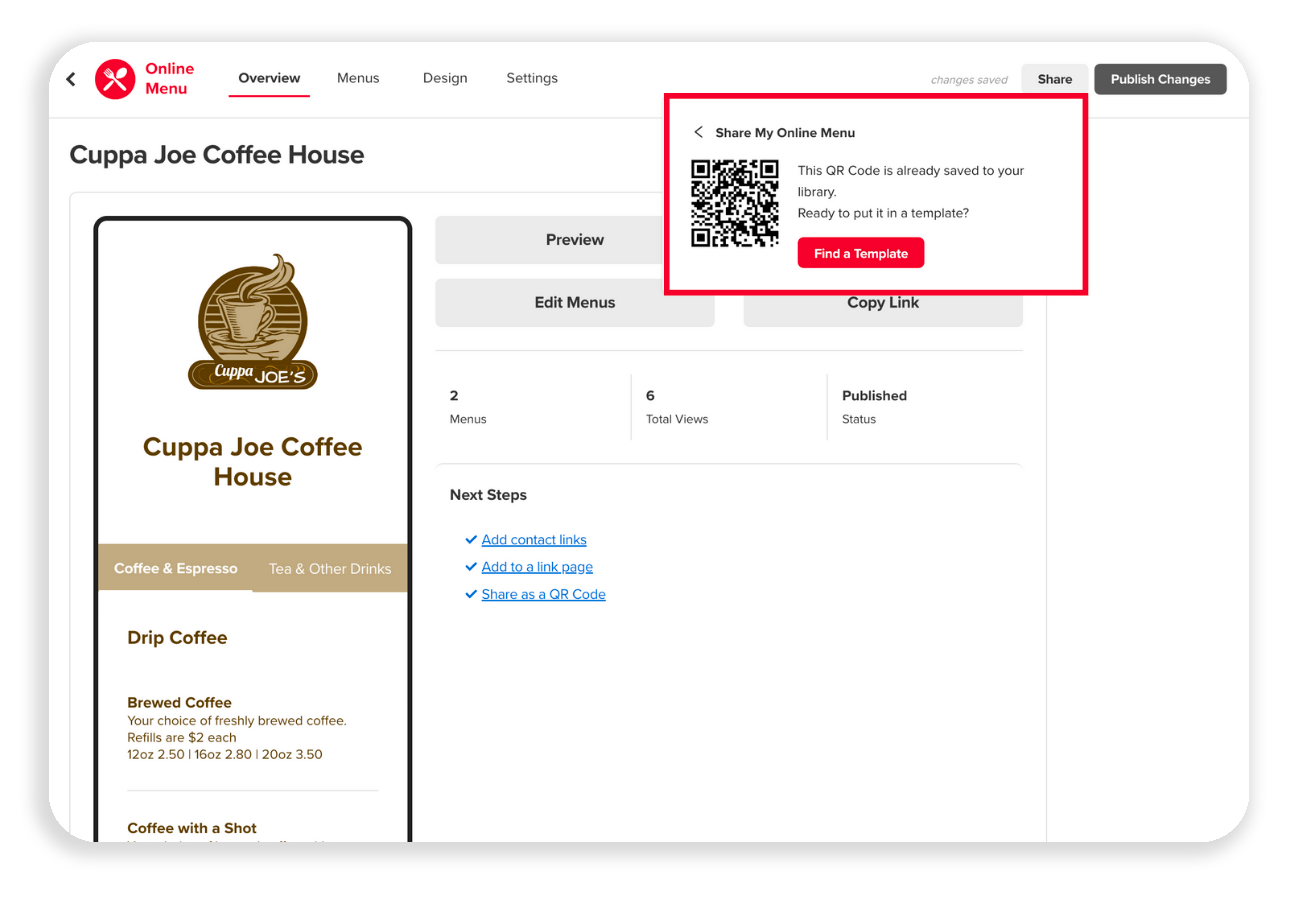Go to the Settings tab
This screenshot has width=1300, height=900.
pyautogui.click(x=532, y=78)
